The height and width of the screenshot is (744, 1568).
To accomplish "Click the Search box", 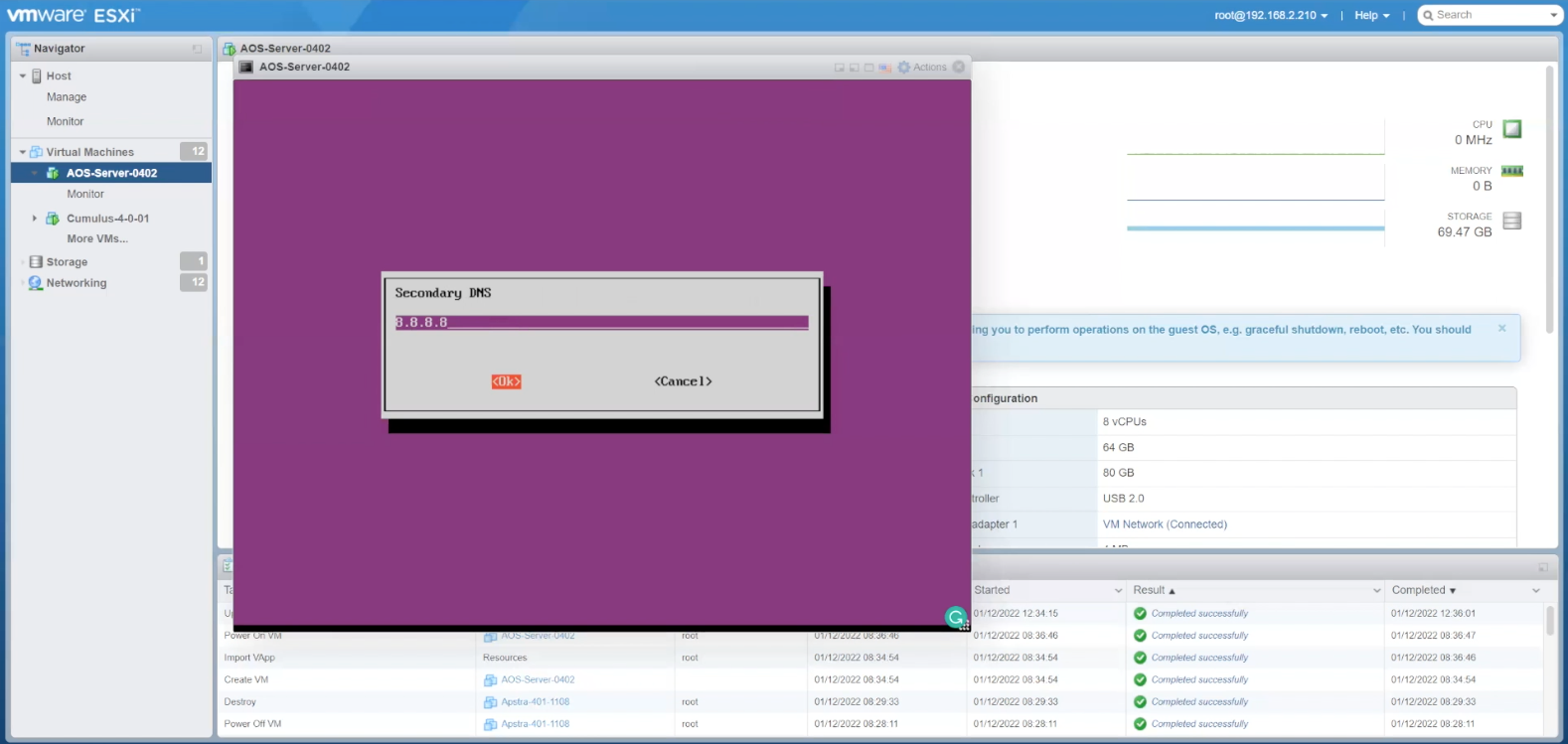I will (x=1490, y=15).
